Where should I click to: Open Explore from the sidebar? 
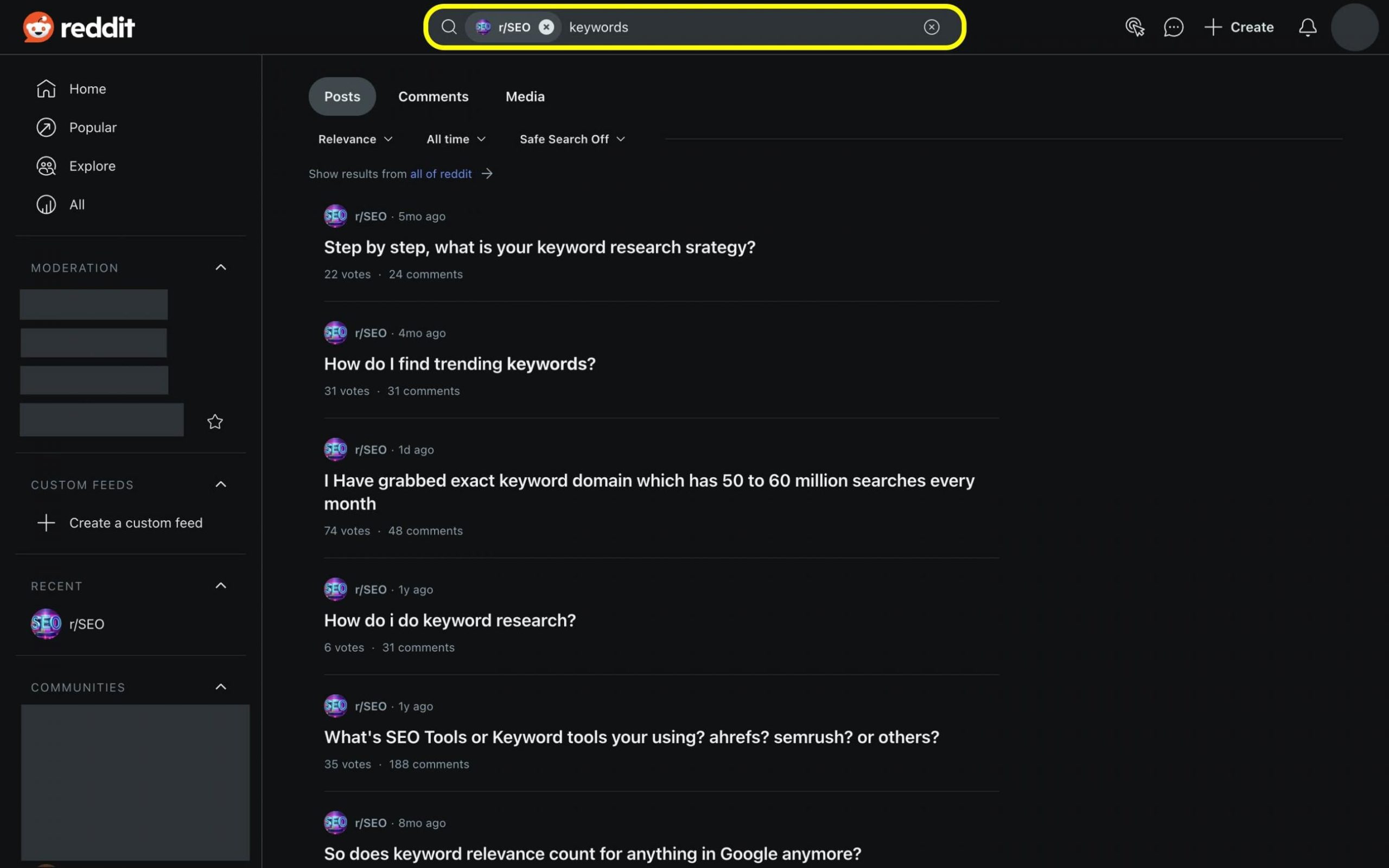(x=92, y=166)
